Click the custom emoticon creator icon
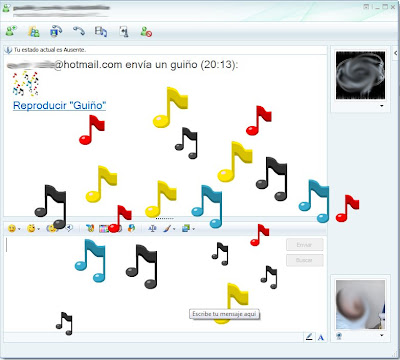This screenshot has width=400, height=360. pos(90,228)
